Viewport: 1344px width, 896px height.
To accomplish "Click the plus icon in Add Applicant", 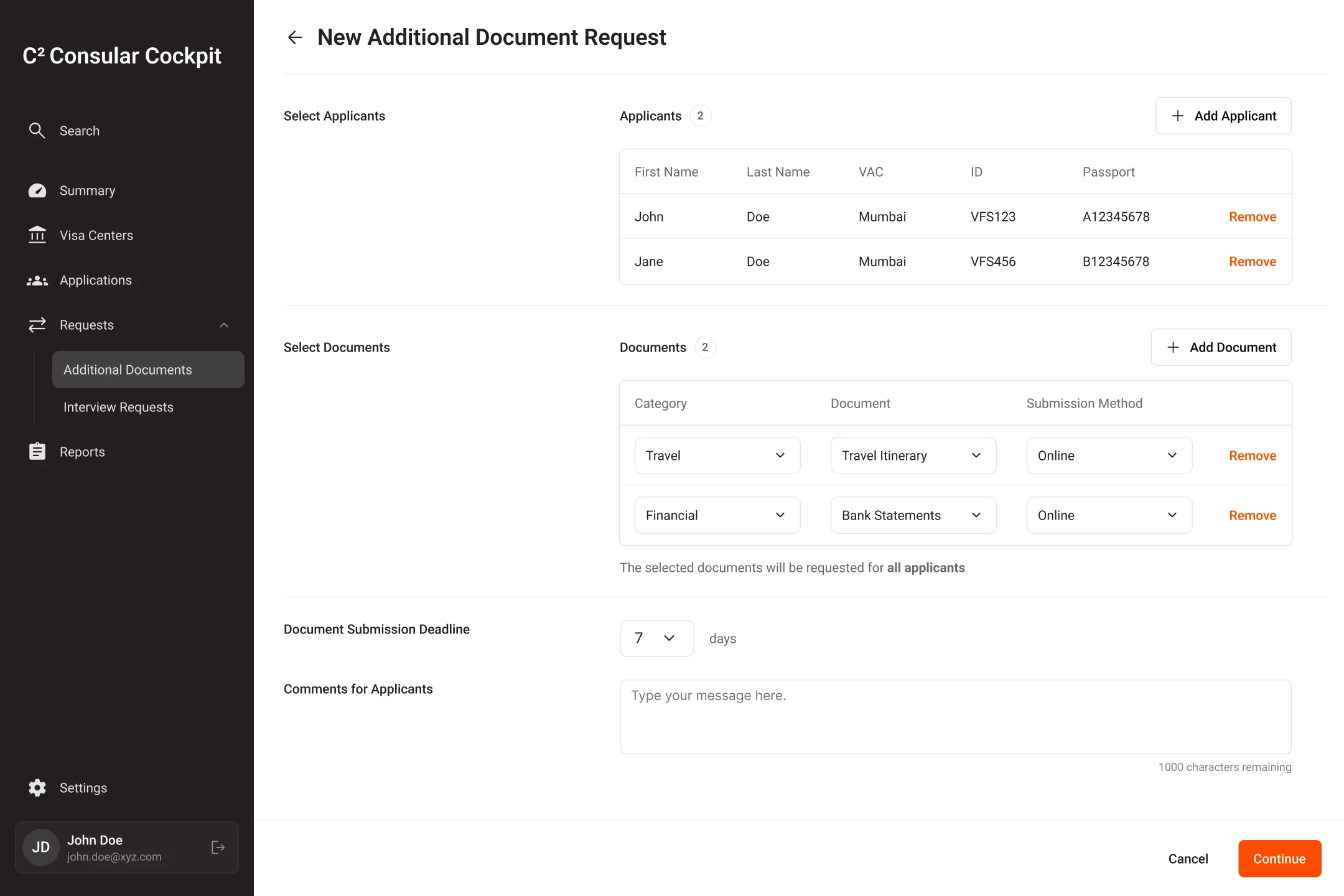I will click(x=1178, y=116).
